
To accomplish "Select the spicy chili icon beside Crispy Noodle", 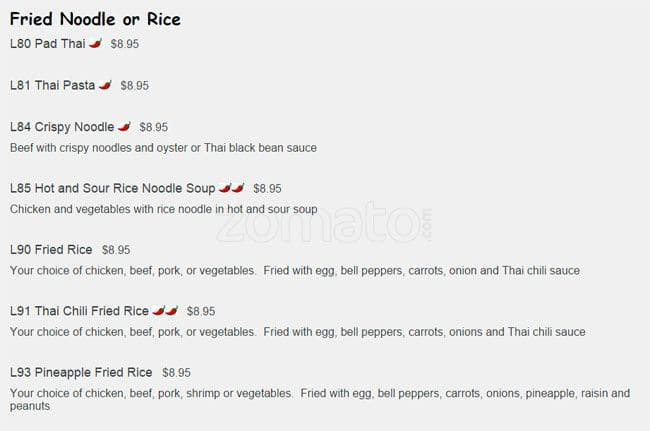I will click(x=125, y=127).
